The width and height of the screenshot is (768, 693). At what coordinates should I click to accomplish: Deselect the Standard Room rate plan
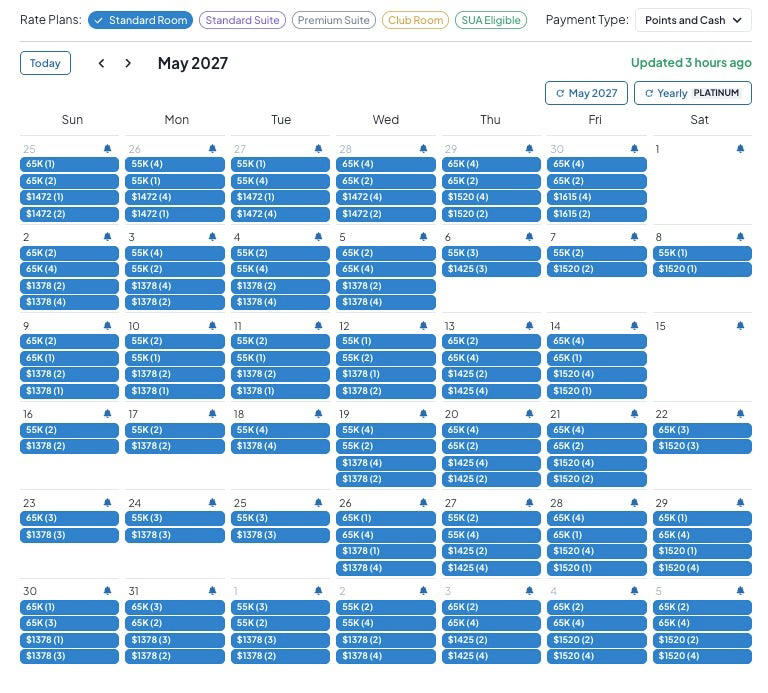pyautogui.click(x=141, y=20)
